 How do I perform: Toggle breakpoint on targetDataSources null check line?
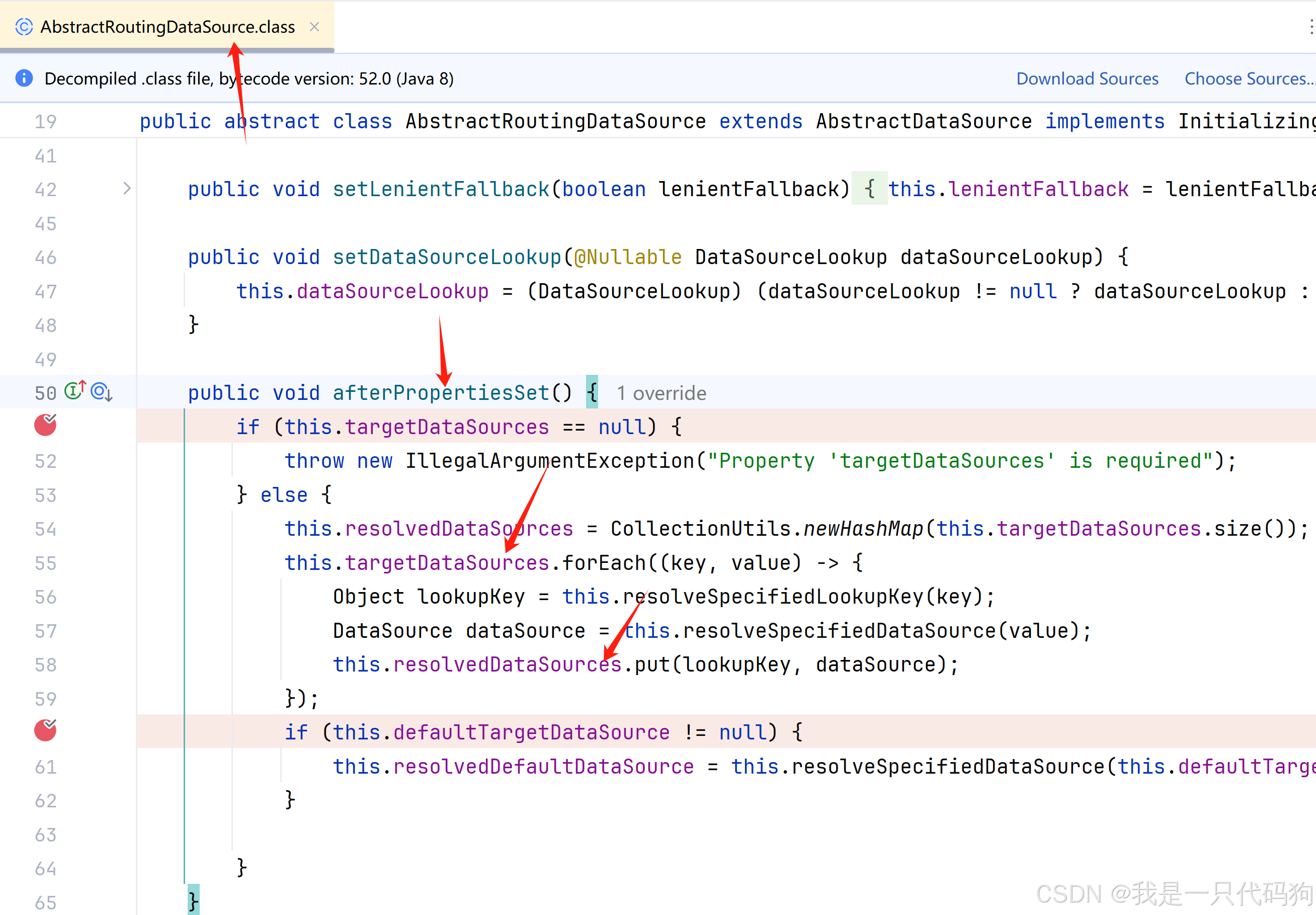point(45,426)
